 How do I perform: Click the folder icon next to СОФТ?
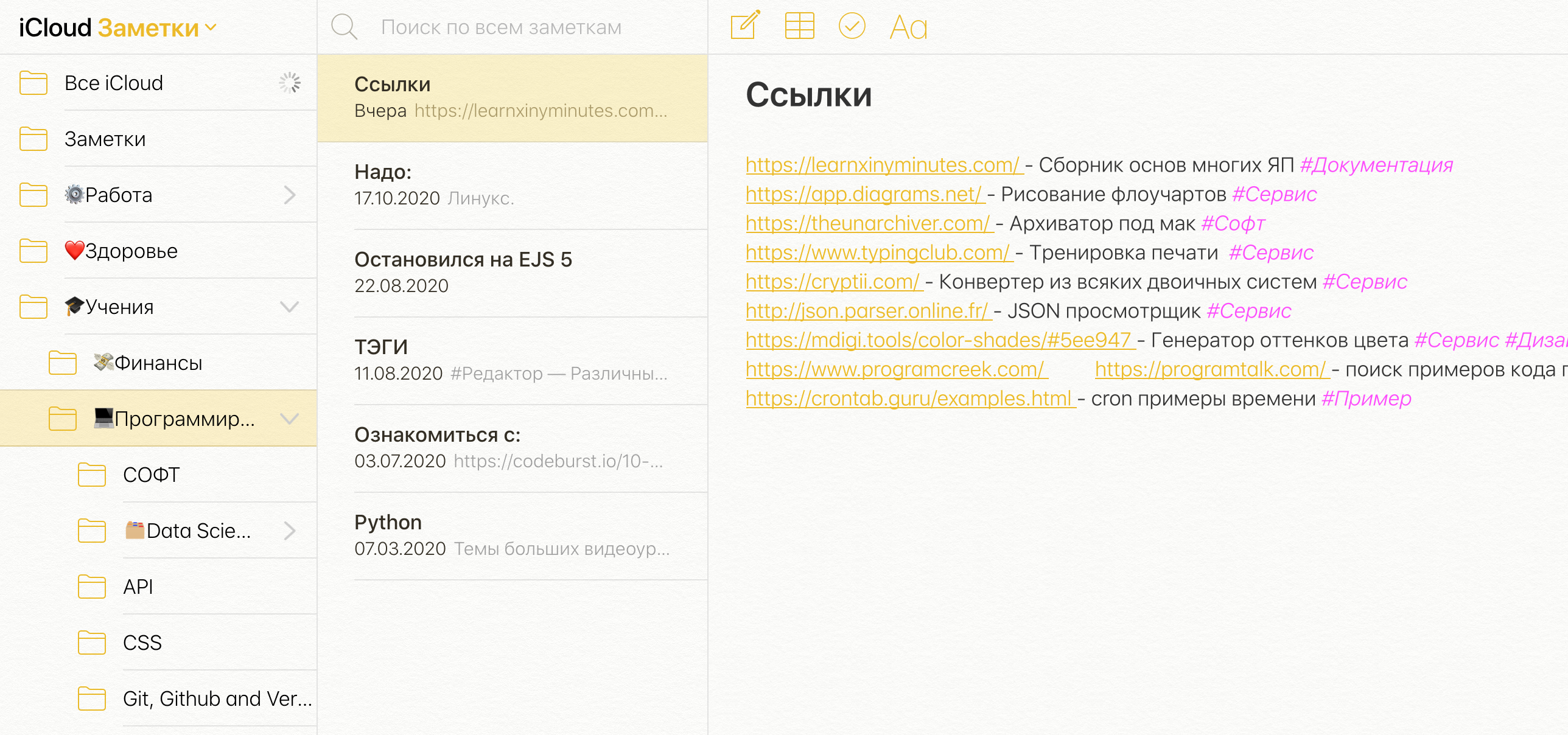(92, 475)
